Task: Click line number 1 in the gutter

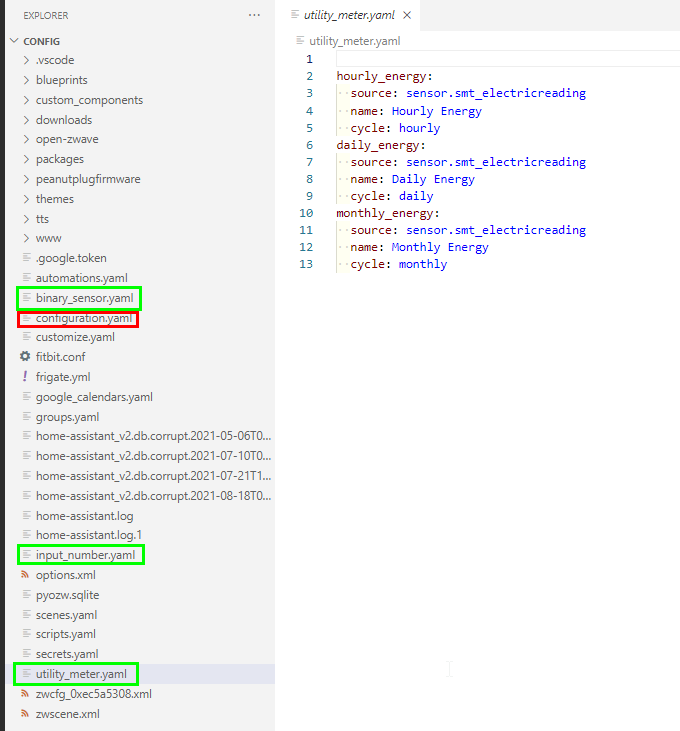Action: (309, 59)
